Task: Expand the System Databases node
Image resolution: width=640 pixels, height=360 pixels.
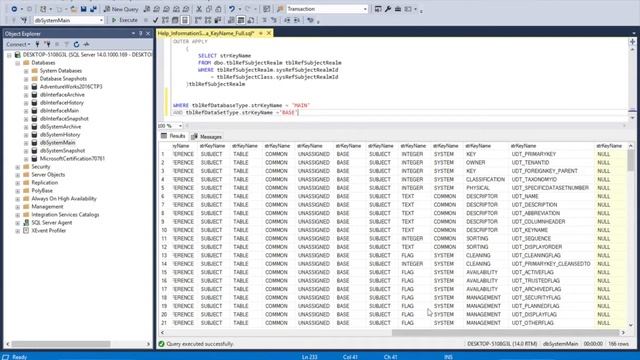Action: point(26,71)
